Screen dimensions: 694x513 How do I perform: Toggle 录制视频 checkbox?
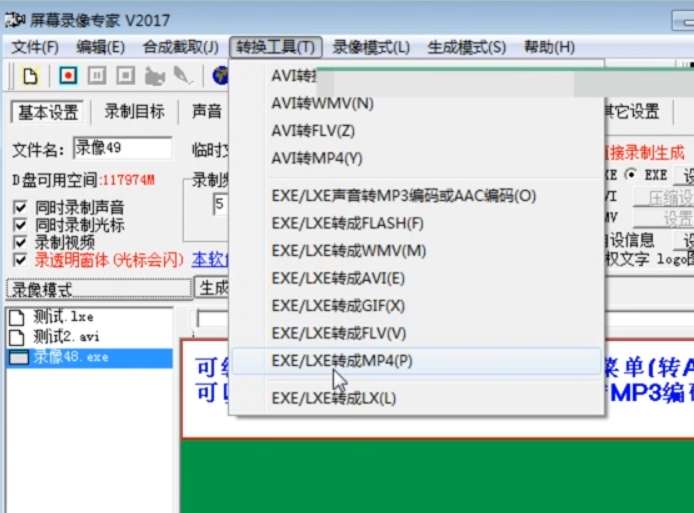[x=20, y=242]
